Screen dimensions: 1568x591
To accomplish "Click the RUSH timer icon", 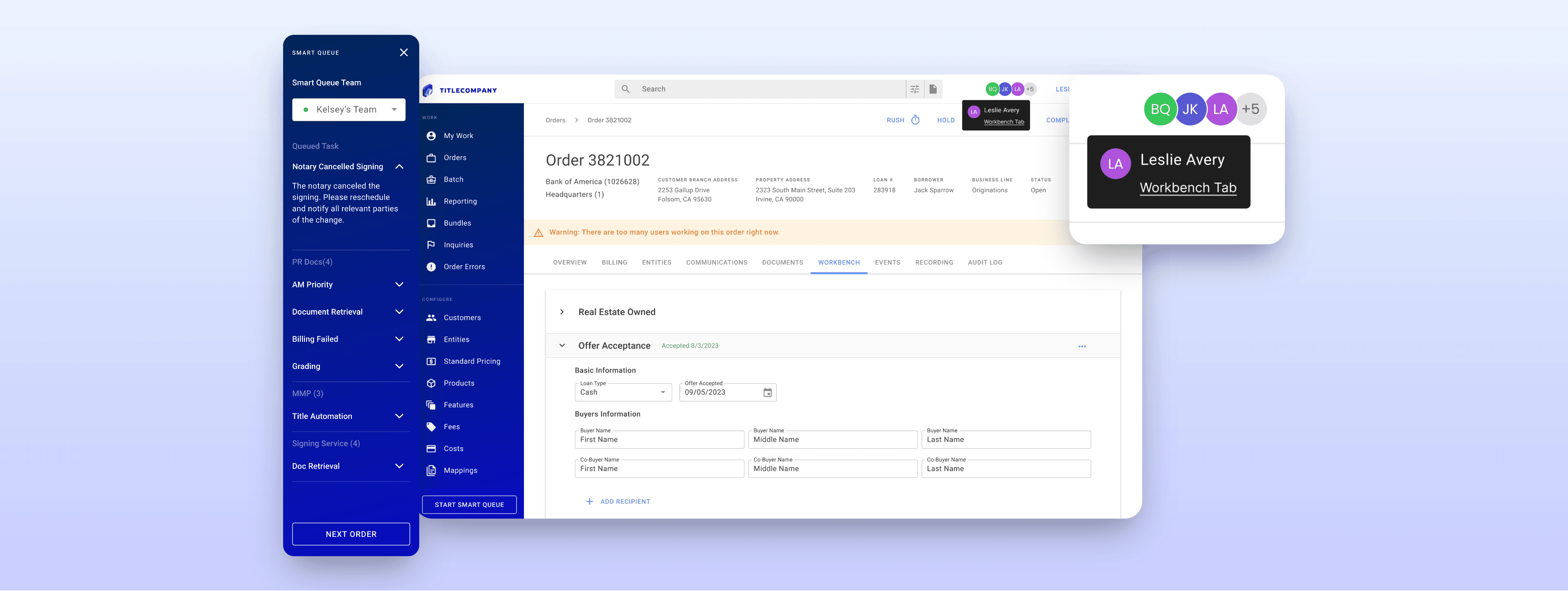I will (x=915, y=120).
